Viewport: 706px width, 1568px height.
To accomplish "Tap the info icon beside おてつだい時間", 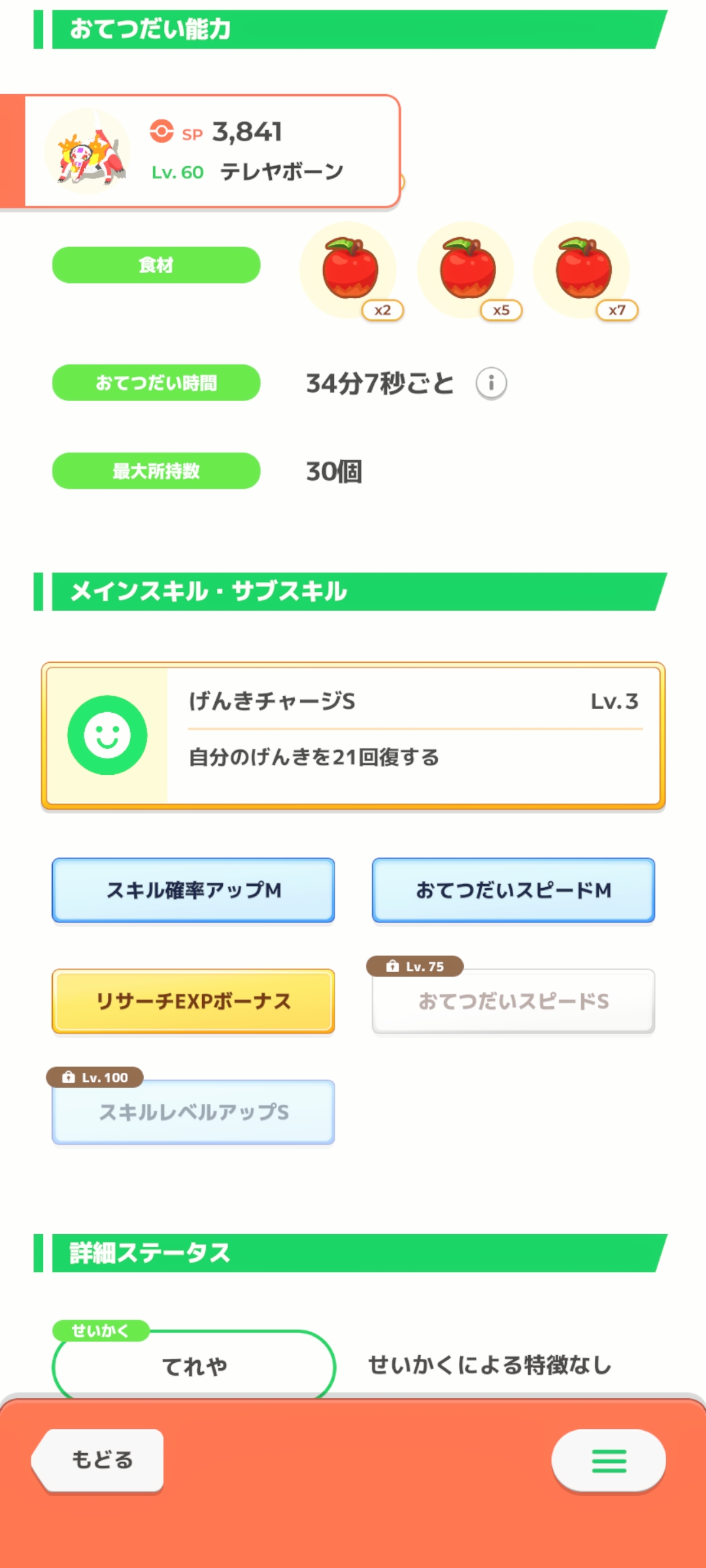I will click(491, 383).
